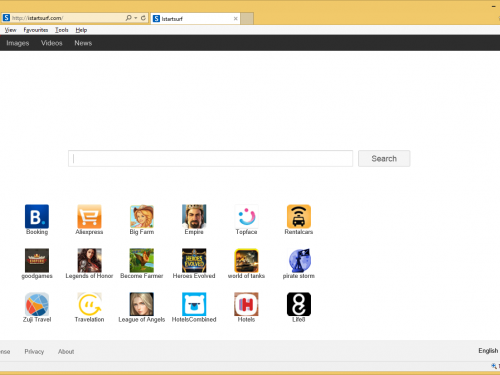
Task: Open the Favourites menu
Action: [x=36, y=30]
